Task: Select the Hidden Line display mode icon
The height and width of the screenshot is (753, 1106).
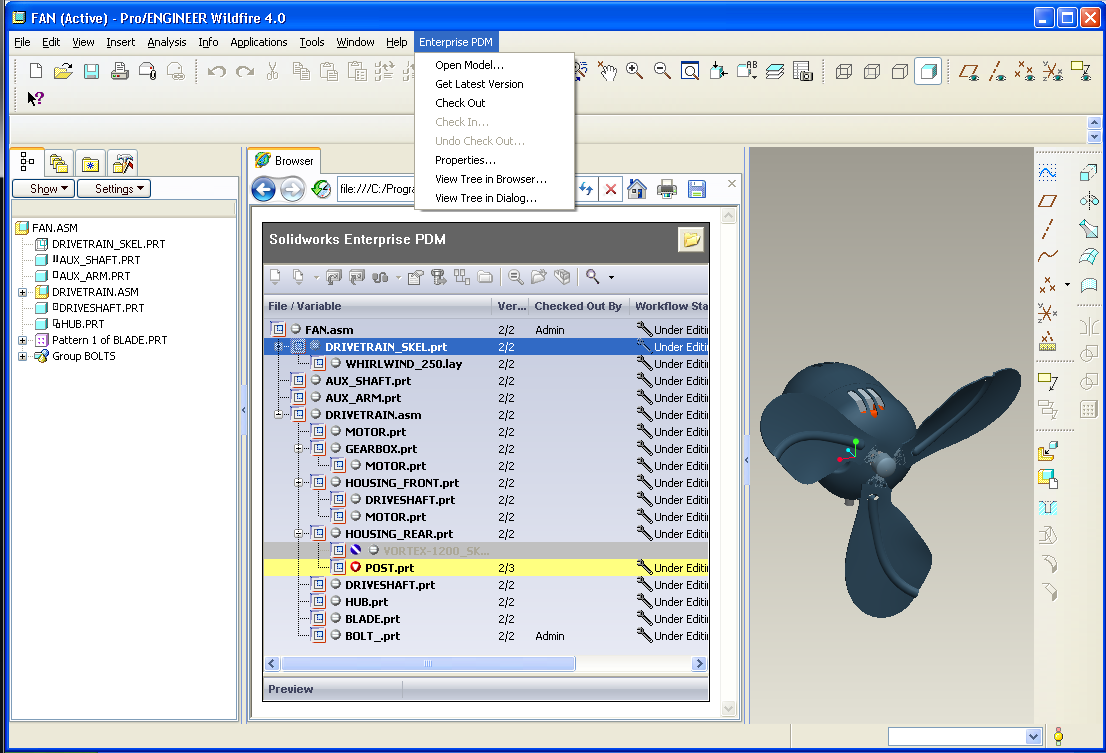Action: (872, 71)
